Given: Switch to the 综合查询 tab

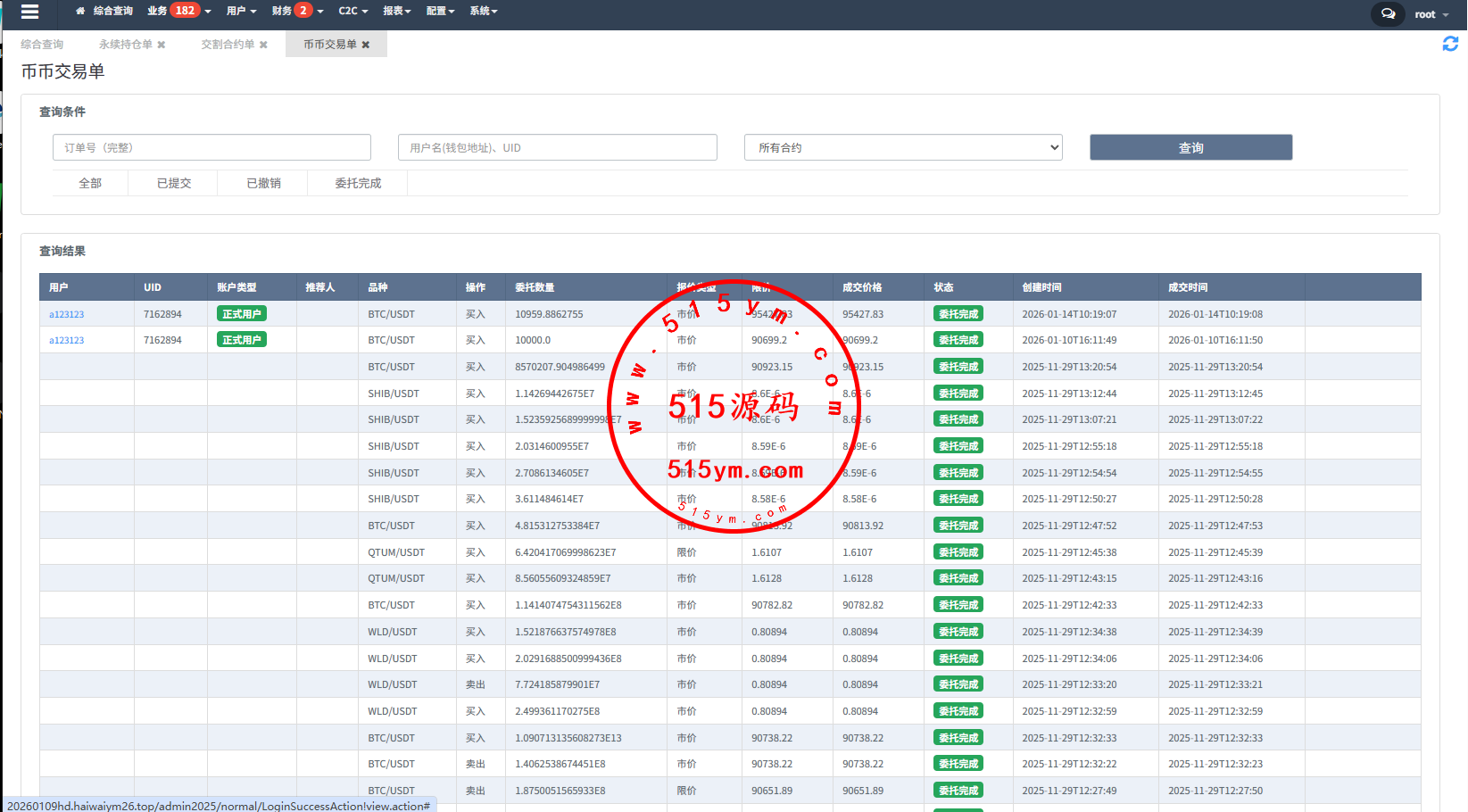Looking at the screenshot, I should [x=42, y=45].
